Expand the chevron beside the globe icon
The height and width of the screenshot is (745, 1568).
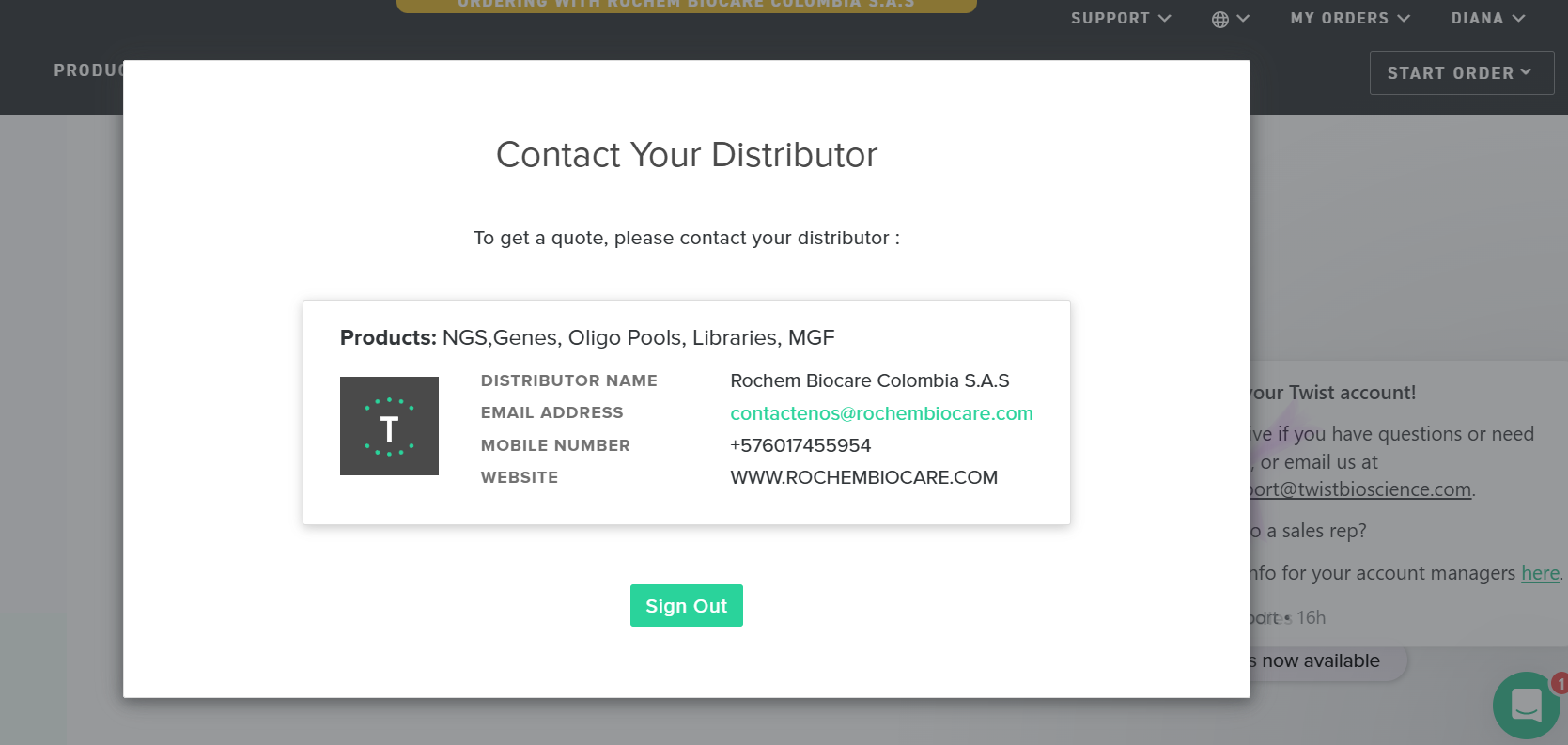[x=1243, y=19]
